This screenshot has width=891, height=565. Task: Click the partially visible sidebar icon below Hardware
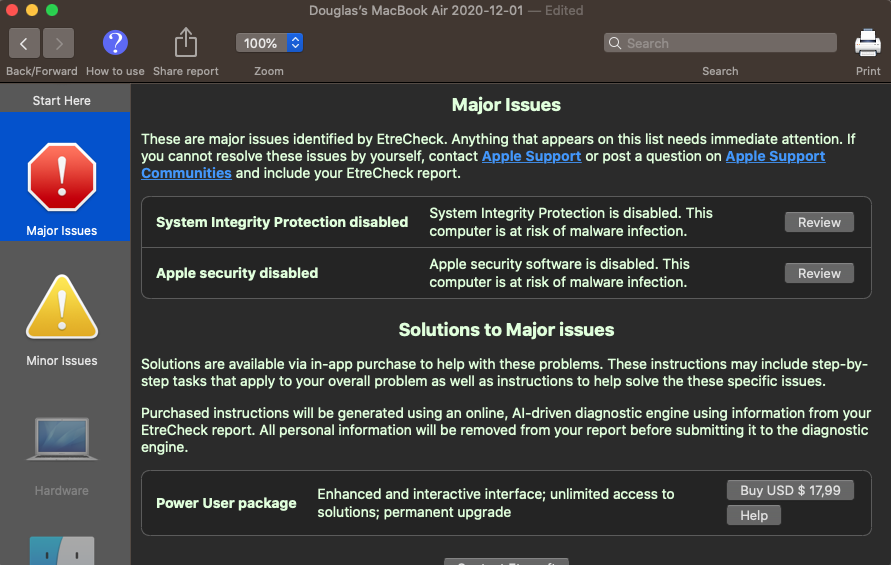[62, 551]
